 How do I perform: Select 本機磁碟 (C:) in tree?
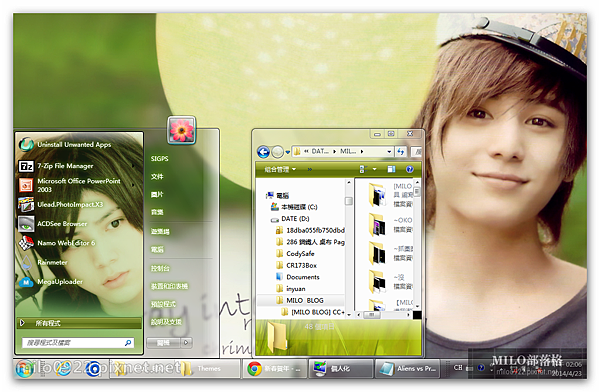(294, 207)
